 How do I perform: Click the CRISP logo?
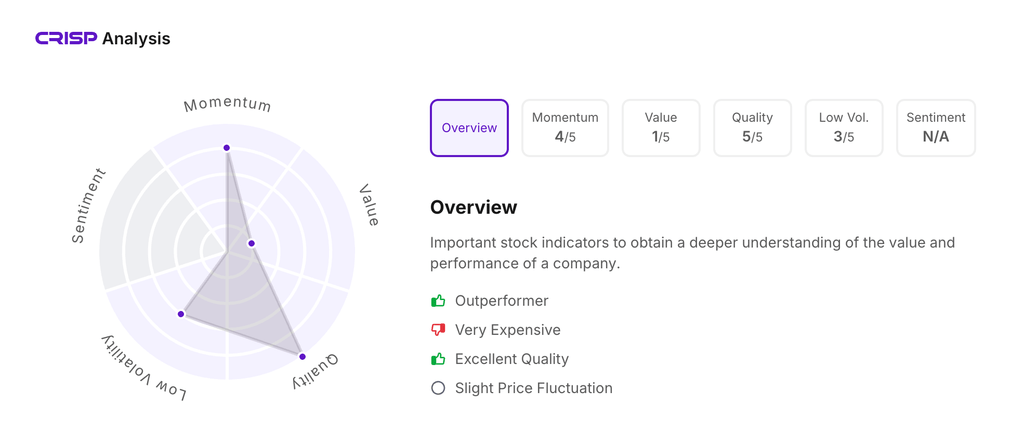click(66, 38)
